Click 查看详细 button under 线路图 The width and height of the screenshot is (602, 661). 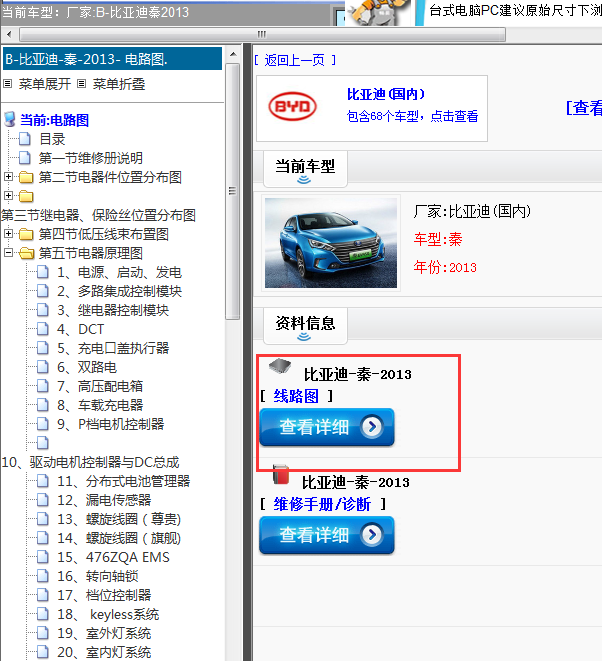[327, 427]
